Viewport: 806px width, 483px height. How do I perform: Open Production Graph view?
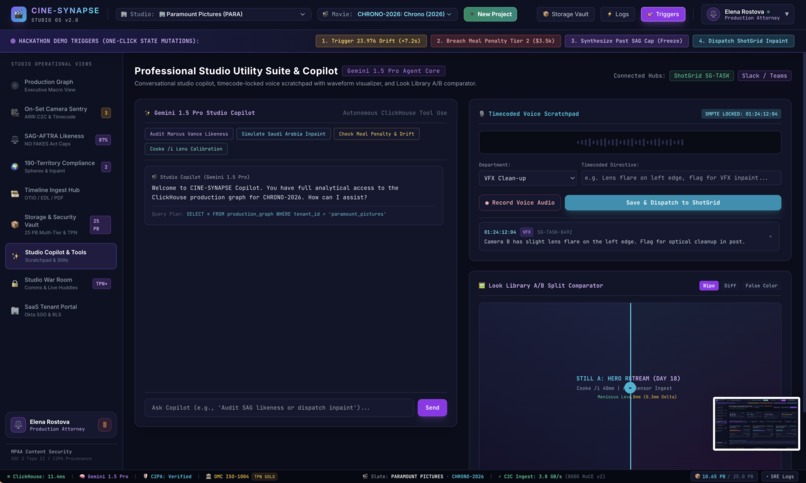(61, 86)
